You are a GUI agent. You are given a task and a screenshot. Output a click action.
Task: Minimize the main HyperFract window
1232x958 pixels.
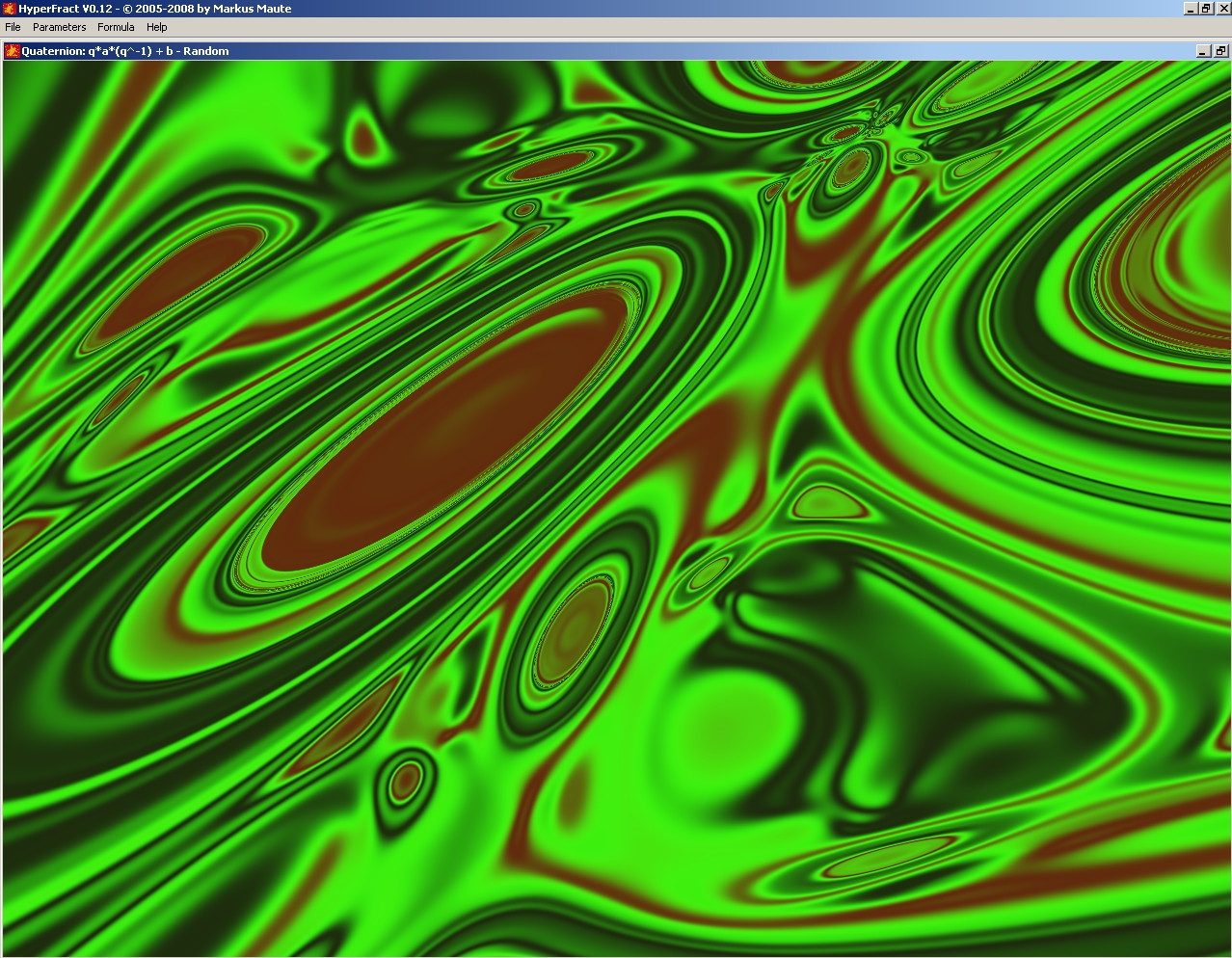click(1192, 9)
